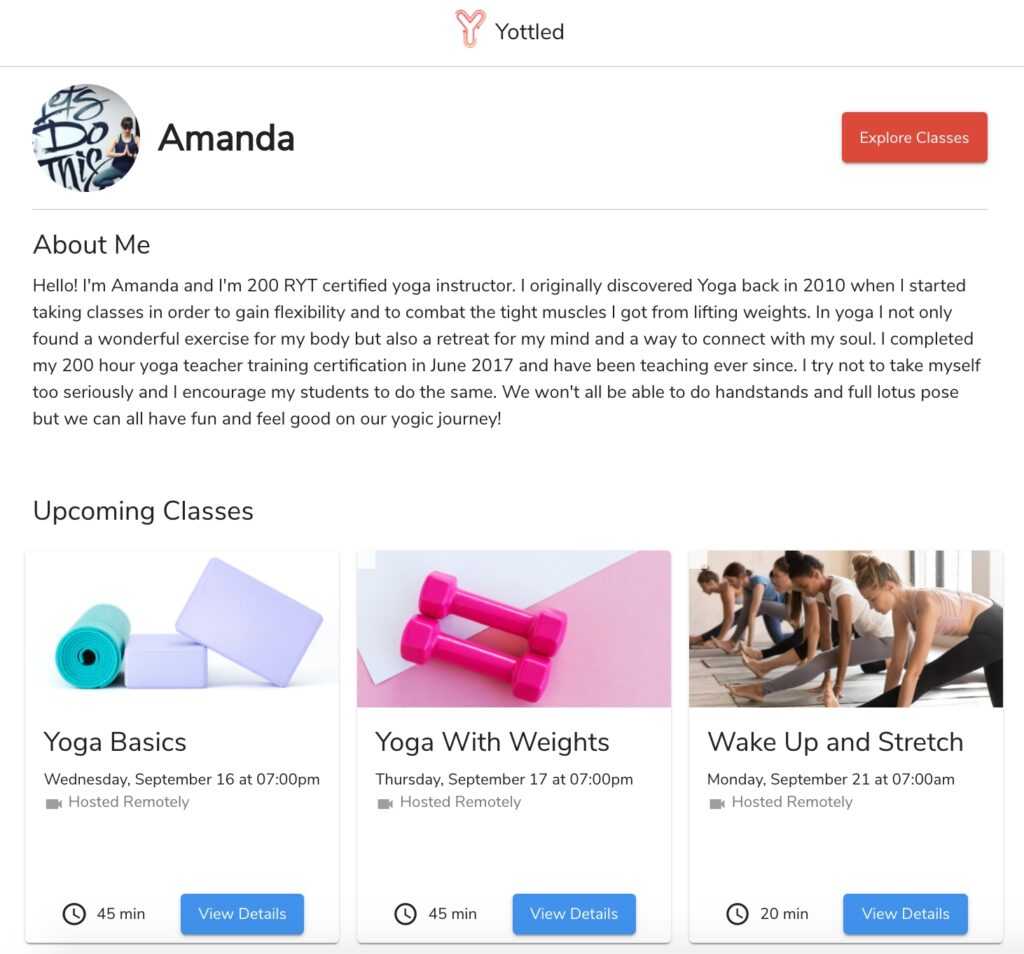Select the Yoga With Weights title
This screenshot has width=1024, height=954.
[x=492, y=742]
